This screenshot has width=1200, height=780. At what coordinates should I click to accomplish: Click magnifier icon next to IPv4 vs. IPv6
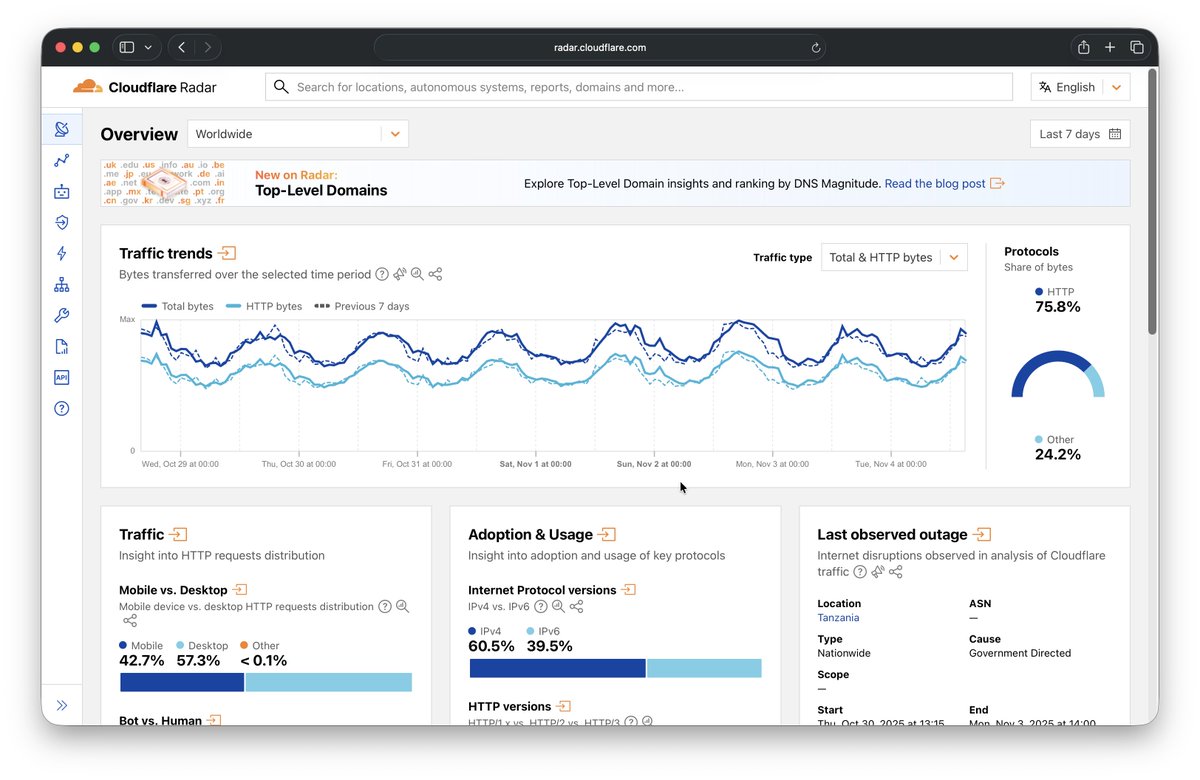(558, 606)
